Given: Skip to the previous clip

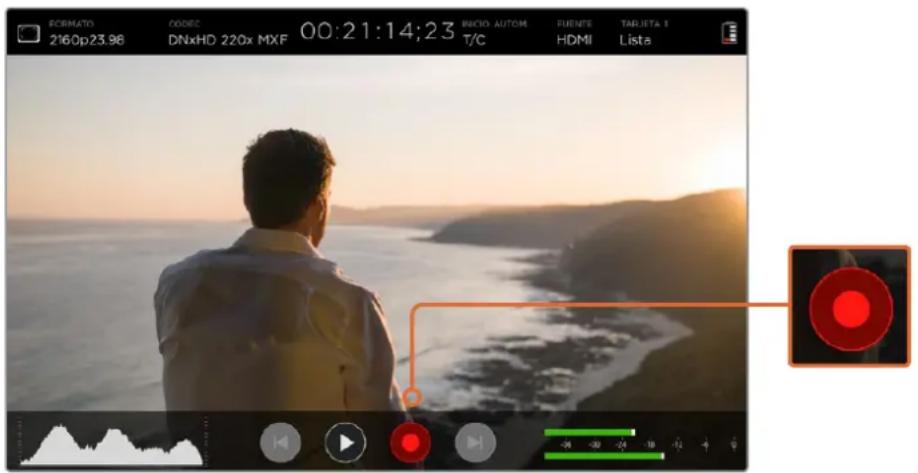Looking at the screenshot, I should tap(280, 443).
